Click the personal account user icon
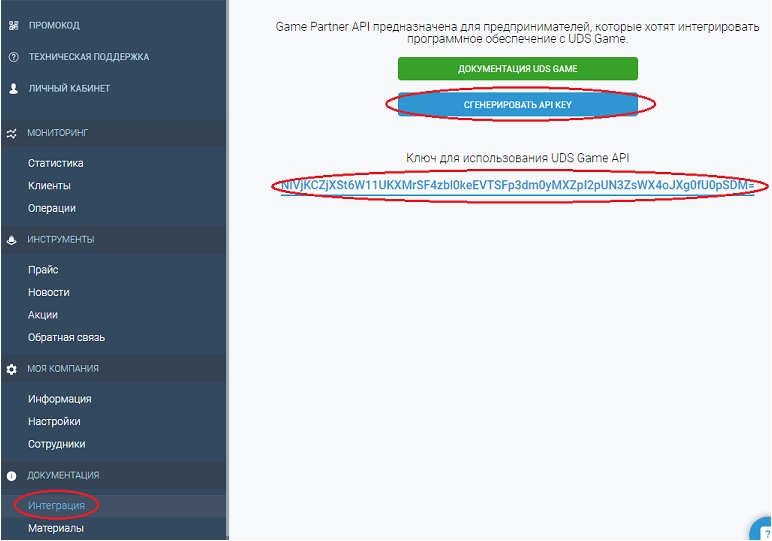The height and width of the screenshot is (541, 772). click(13, 89)
